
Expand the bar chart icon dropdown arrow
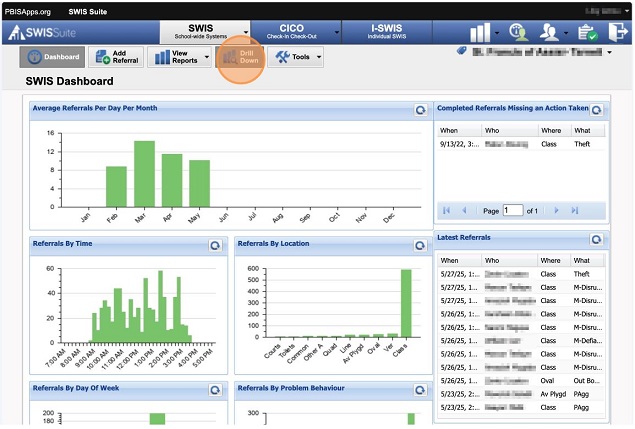(497, 32)
